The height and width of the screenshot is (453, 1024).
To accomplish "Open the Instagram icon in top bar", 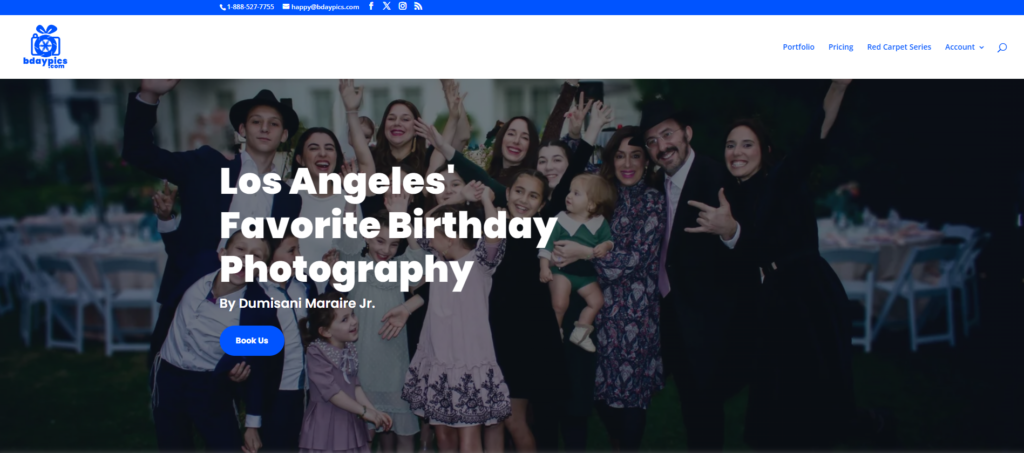I will click(x=403, y=6).
